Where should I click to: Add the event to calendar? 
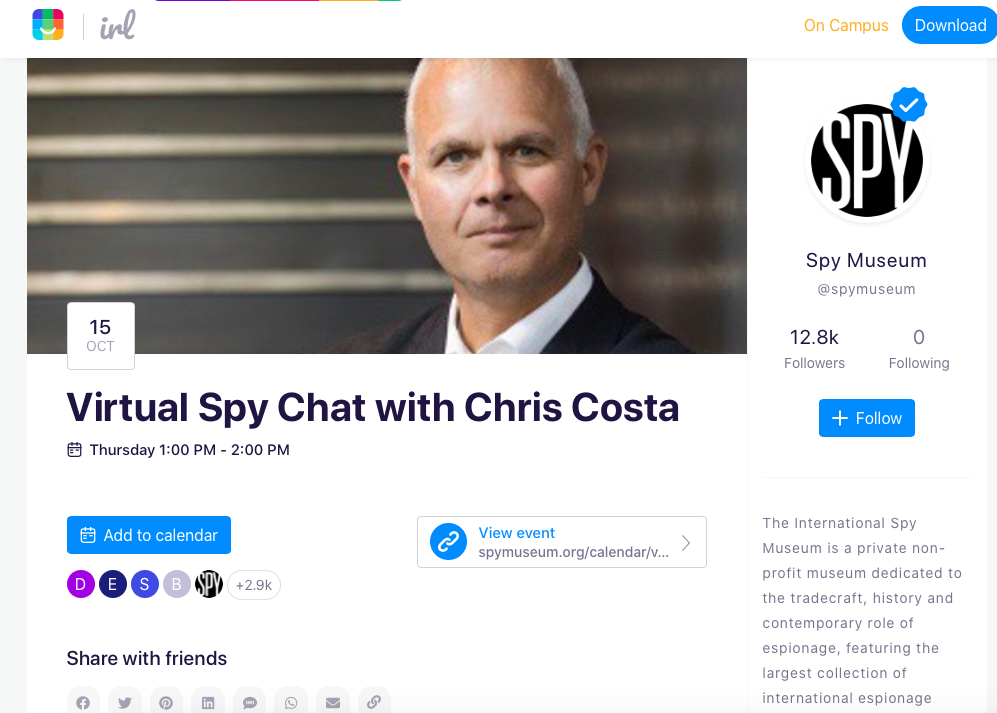tap(149, 535)
